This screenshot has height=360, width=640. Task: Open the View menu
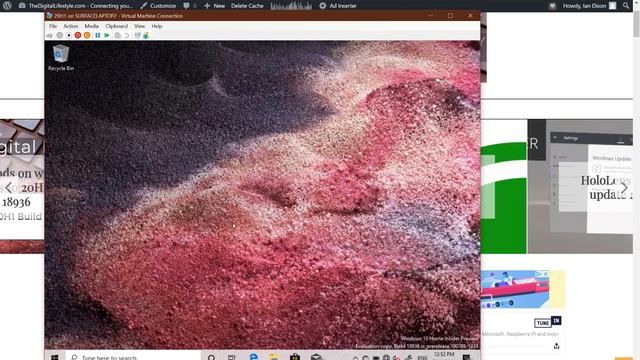coord(140,26)
